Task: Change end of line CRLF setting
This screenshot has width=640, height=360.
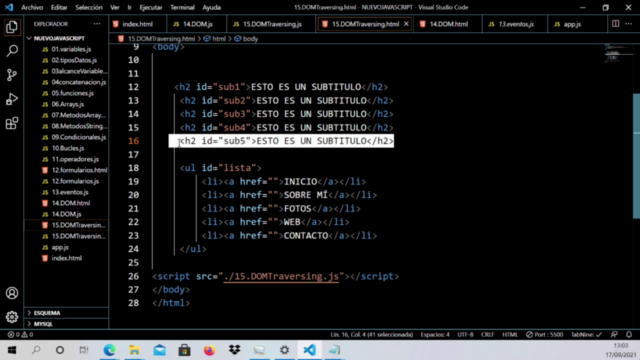Action: [x=487, y=335]
